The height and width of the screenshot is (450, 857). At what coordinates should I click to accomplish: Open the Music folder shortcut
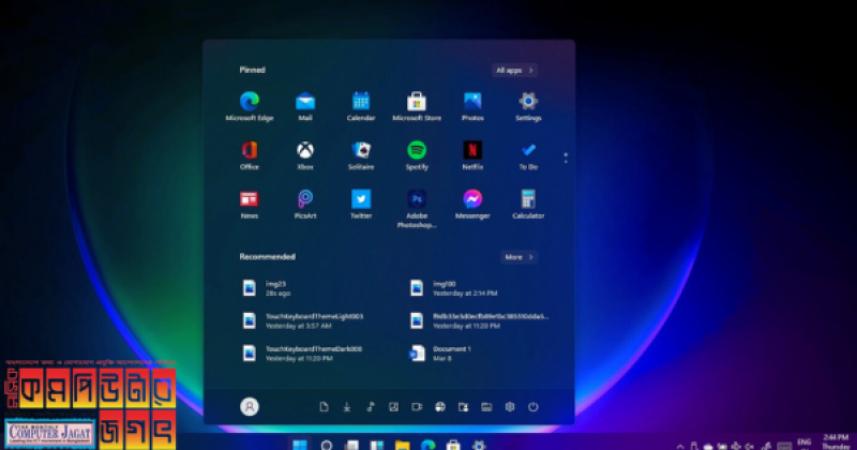pos(371,407)
